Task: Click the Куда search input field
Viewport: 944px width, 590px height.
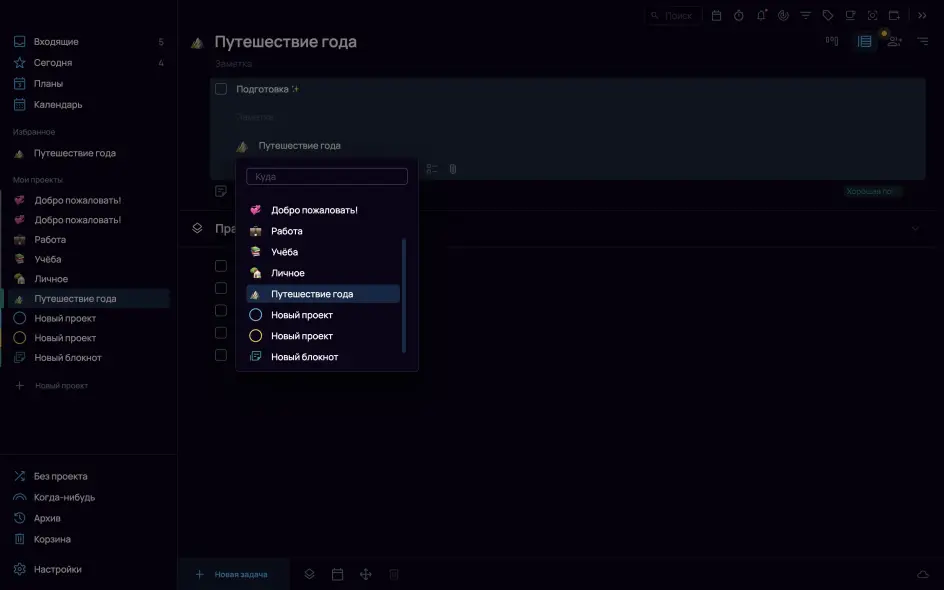Action: pyautogui.click(x=327, y=177)
